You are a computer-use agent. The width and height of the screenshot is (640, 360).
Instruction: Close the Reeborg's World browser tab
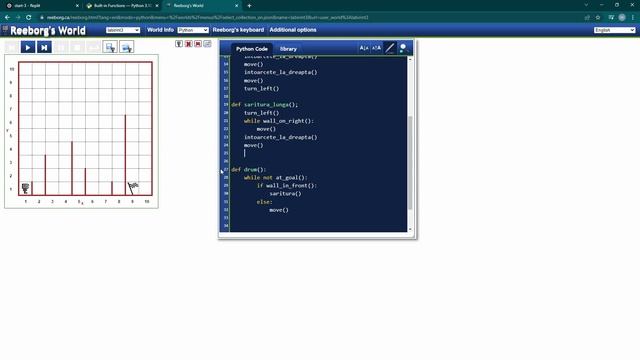236,6
